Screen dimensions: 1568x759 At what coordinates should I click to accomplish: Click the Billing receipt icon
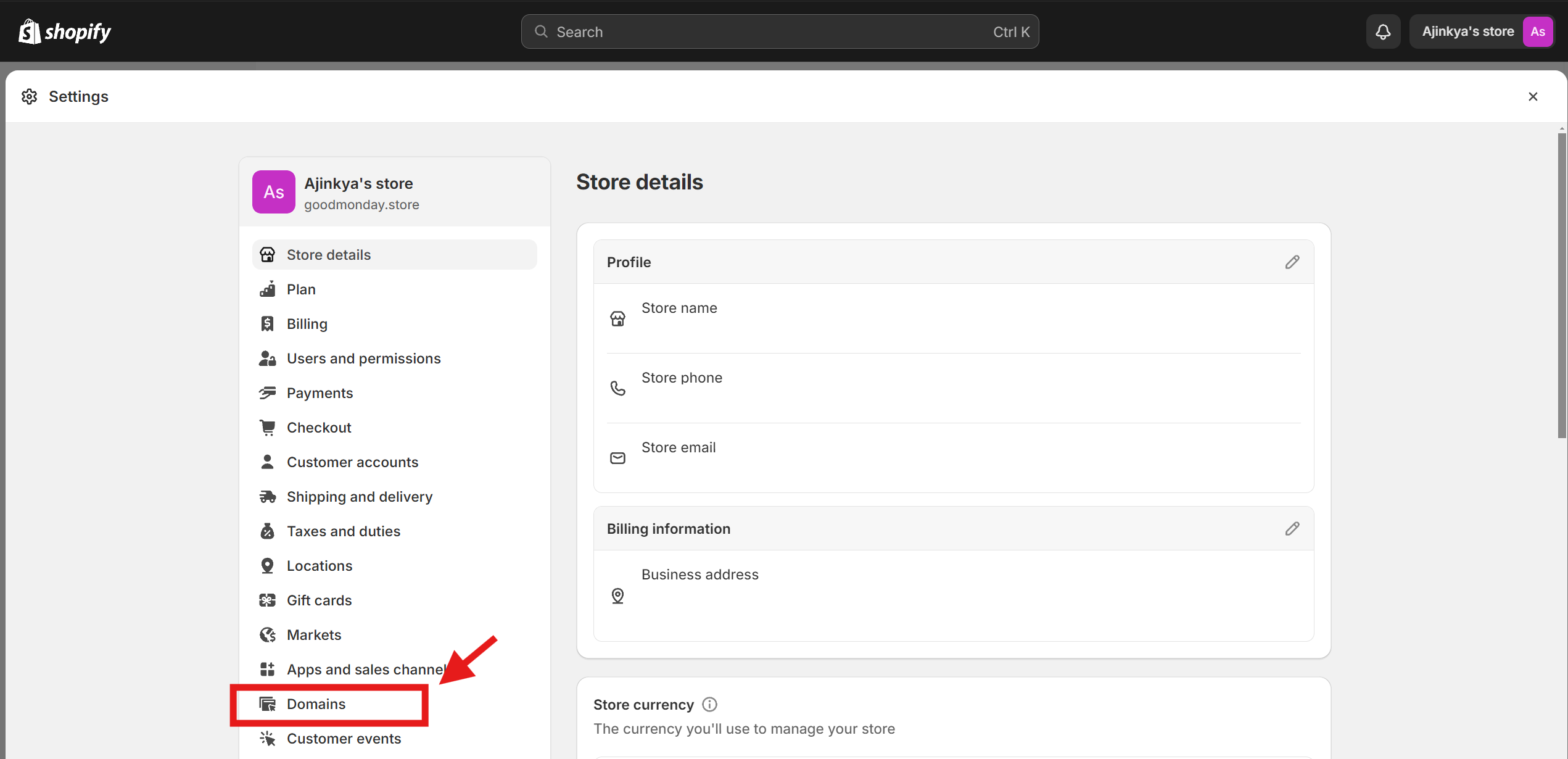tap(267, 324)
